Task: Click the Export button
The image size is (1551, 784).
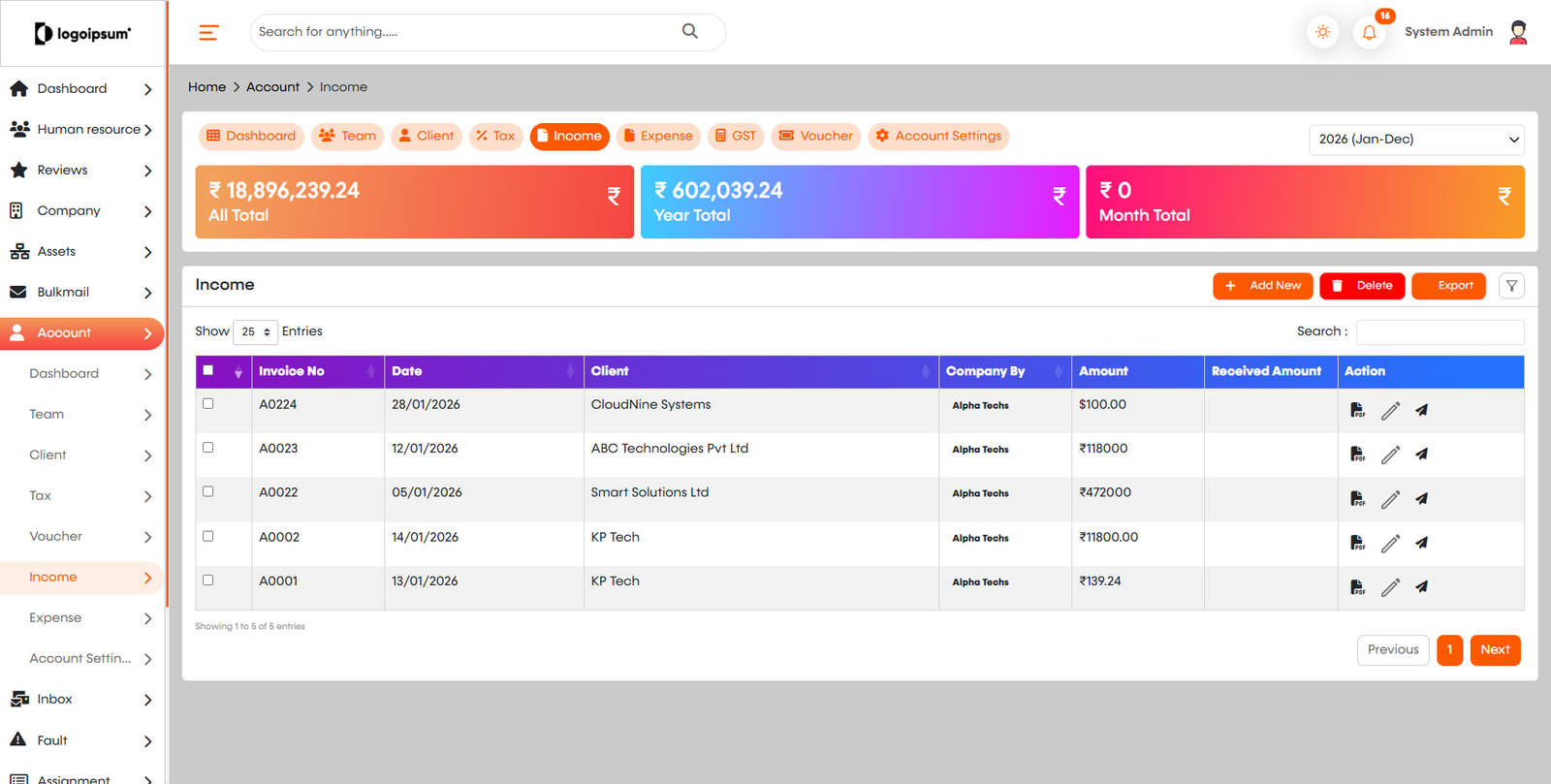Action: (x=1448, y=286)
